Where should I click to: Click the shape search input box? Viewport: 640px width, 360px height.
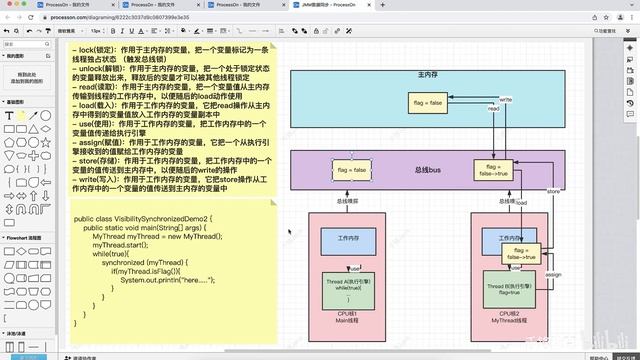click(x=27, y=44)
